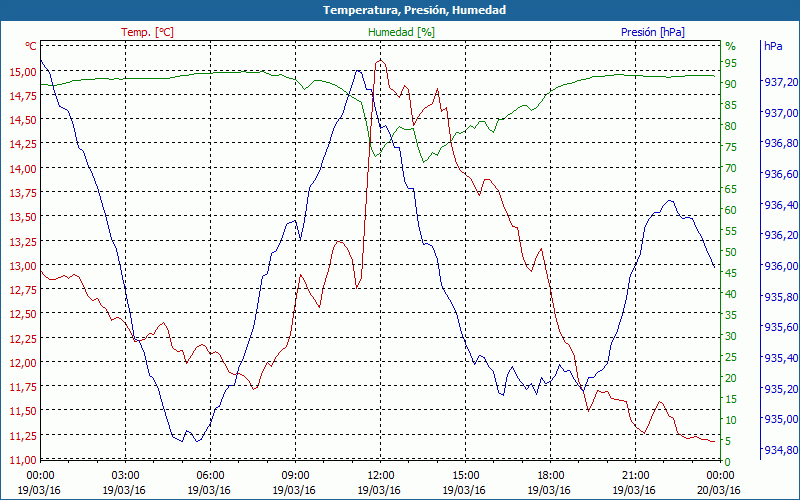This screenshot has height=500, width=800.
Task: Click the temperature axis value '13,00'
Action: tap(23, 265)
